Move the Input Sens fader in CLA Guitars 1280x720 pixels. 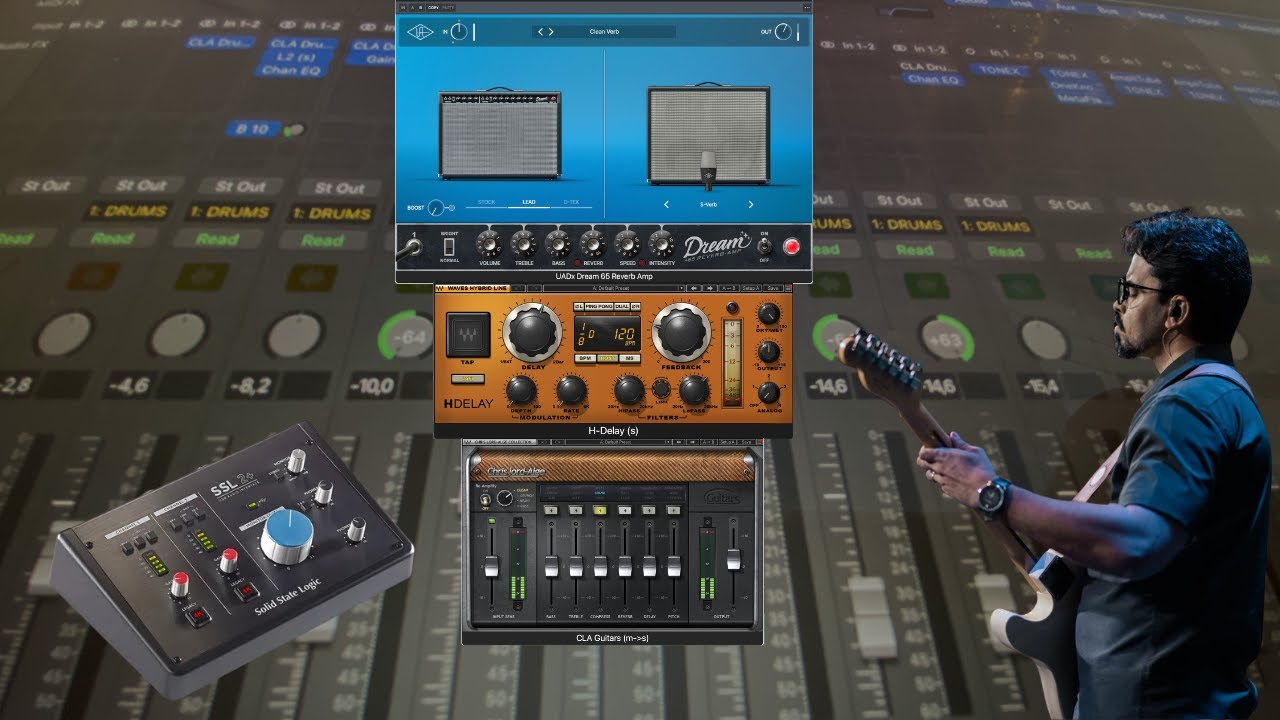491,566
